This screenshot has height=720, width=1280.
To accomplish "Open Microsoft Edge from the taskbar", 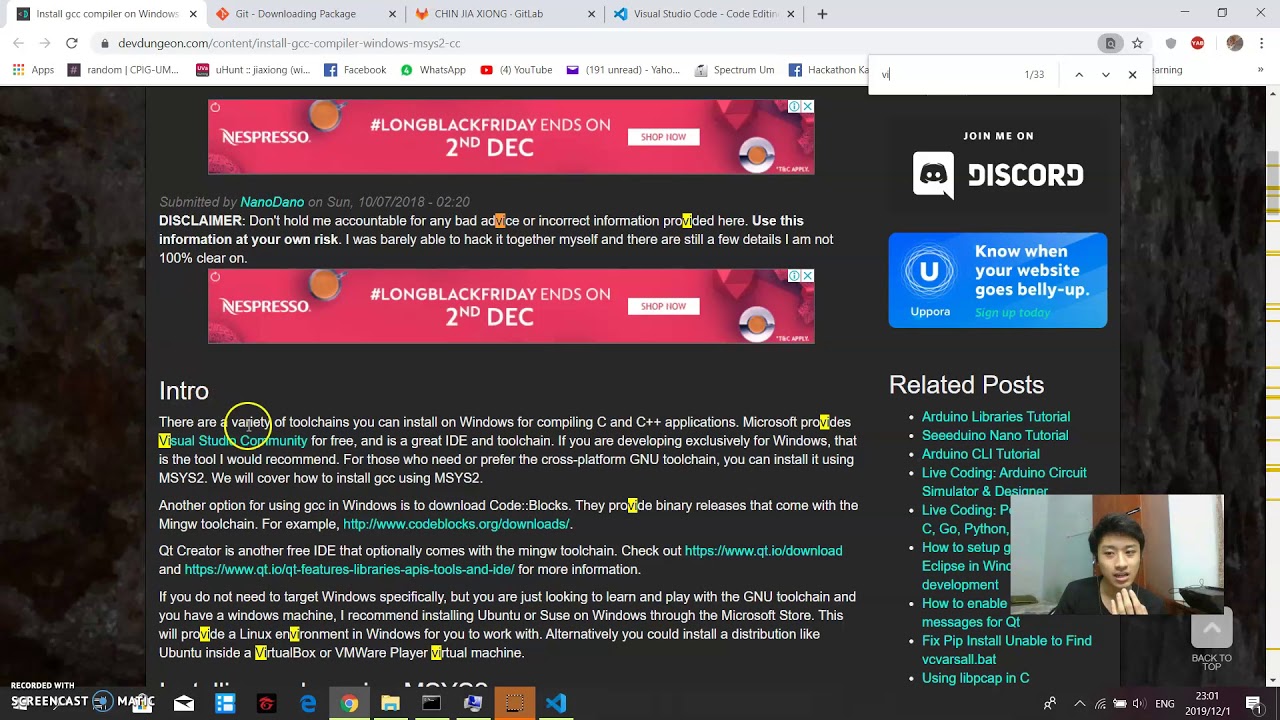I will pos(308,704).
